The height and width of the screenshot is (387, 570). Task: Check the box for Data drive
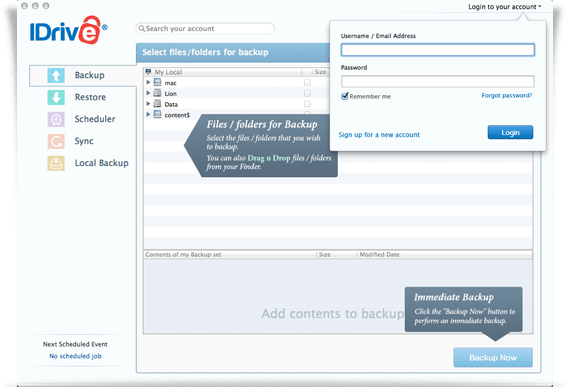307,104
